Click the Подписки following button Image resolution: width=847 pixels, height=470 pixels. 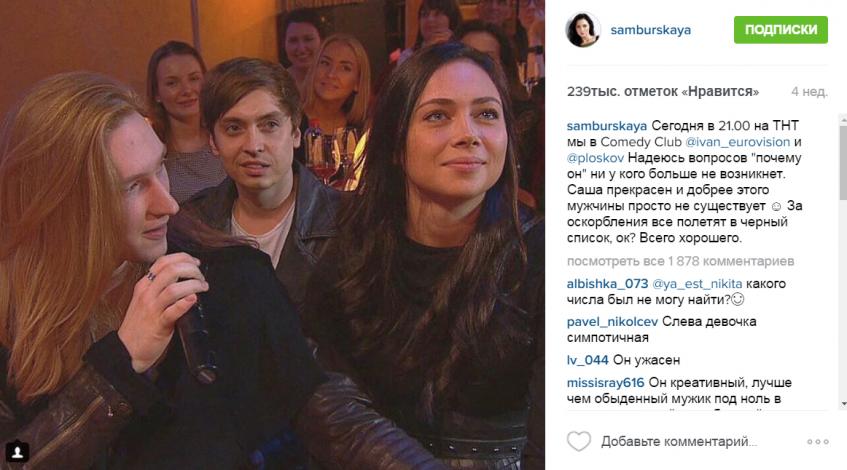pos(781,30)
